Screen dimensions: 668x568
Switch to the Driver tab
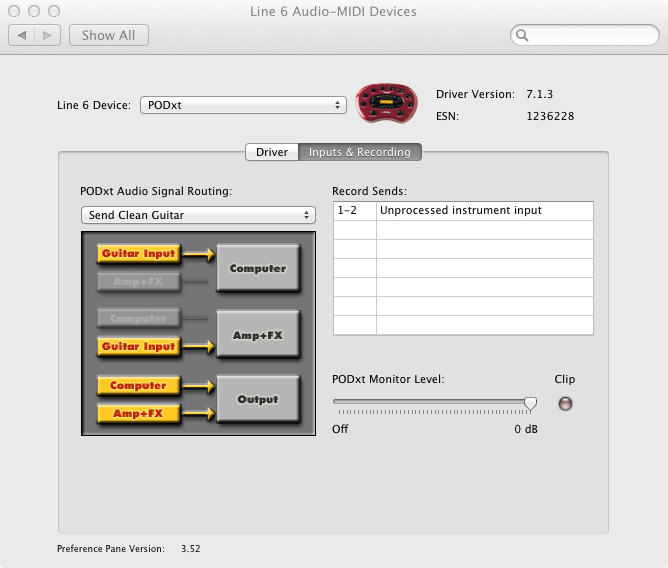(272, 152)
